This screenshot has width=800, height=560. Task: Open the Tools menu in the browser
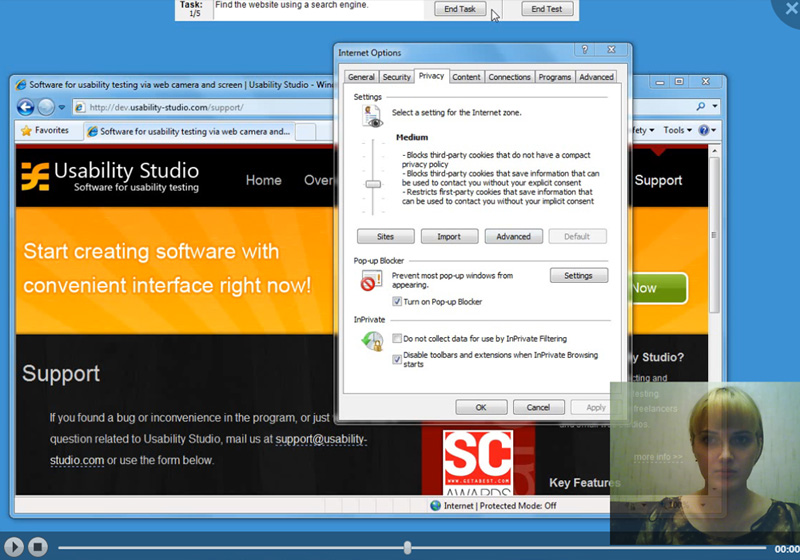pos(678,130)
